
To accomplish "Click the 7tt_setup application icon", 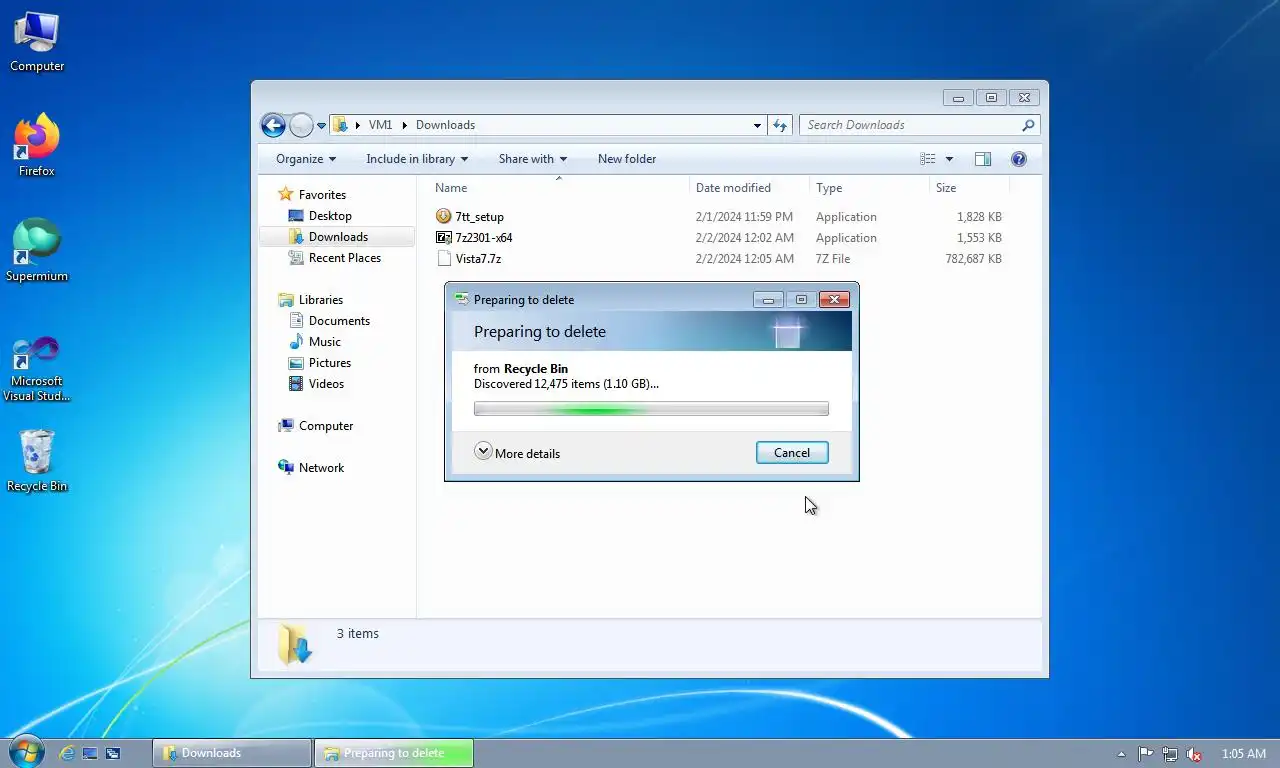I will [444, 216].
